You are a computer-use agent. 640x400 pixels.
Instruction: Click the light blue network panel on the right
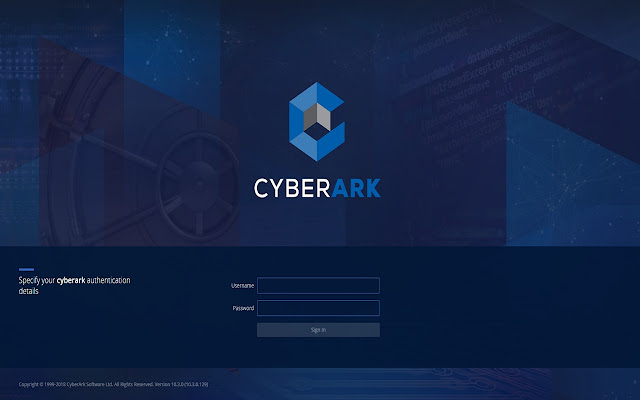(x=573, y=176)
